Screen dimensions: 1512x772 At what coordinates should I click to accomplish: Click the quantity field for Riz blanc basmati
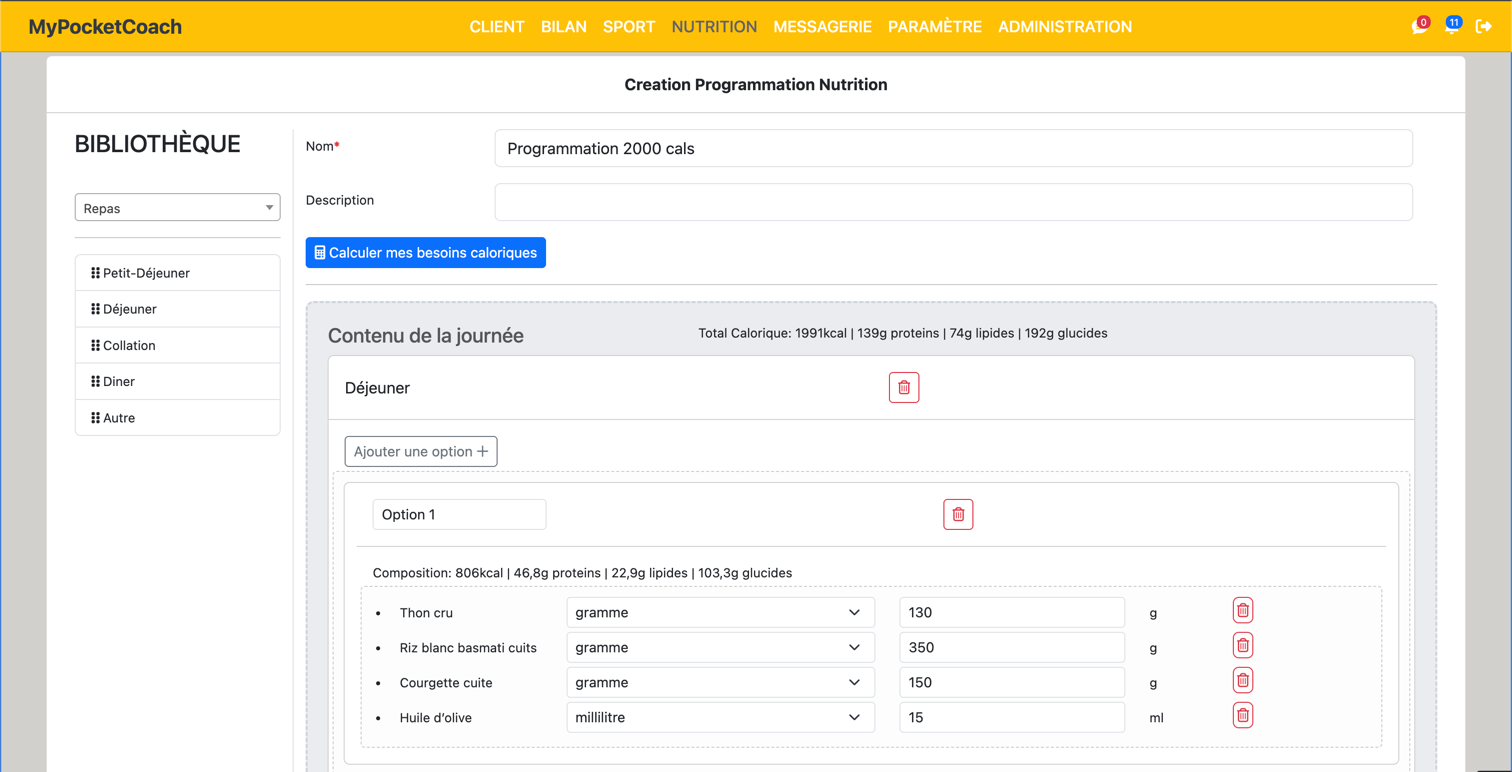[x=1011, y=648]
